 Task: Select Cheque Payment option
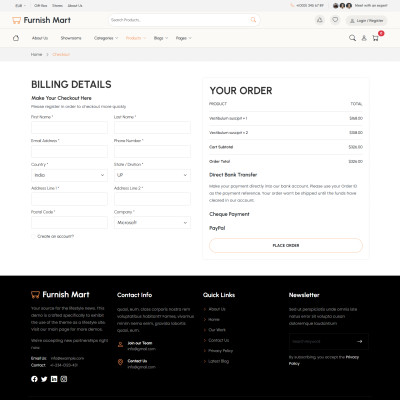[x=229, y=214]
